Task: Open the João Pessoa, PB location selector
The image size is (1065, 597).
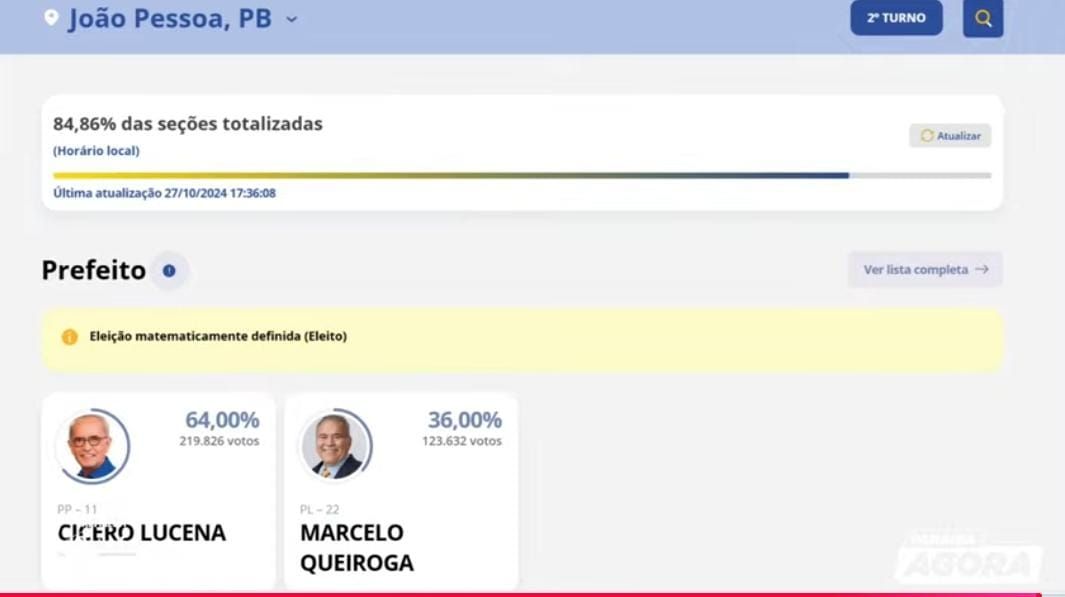Action: 170,18
